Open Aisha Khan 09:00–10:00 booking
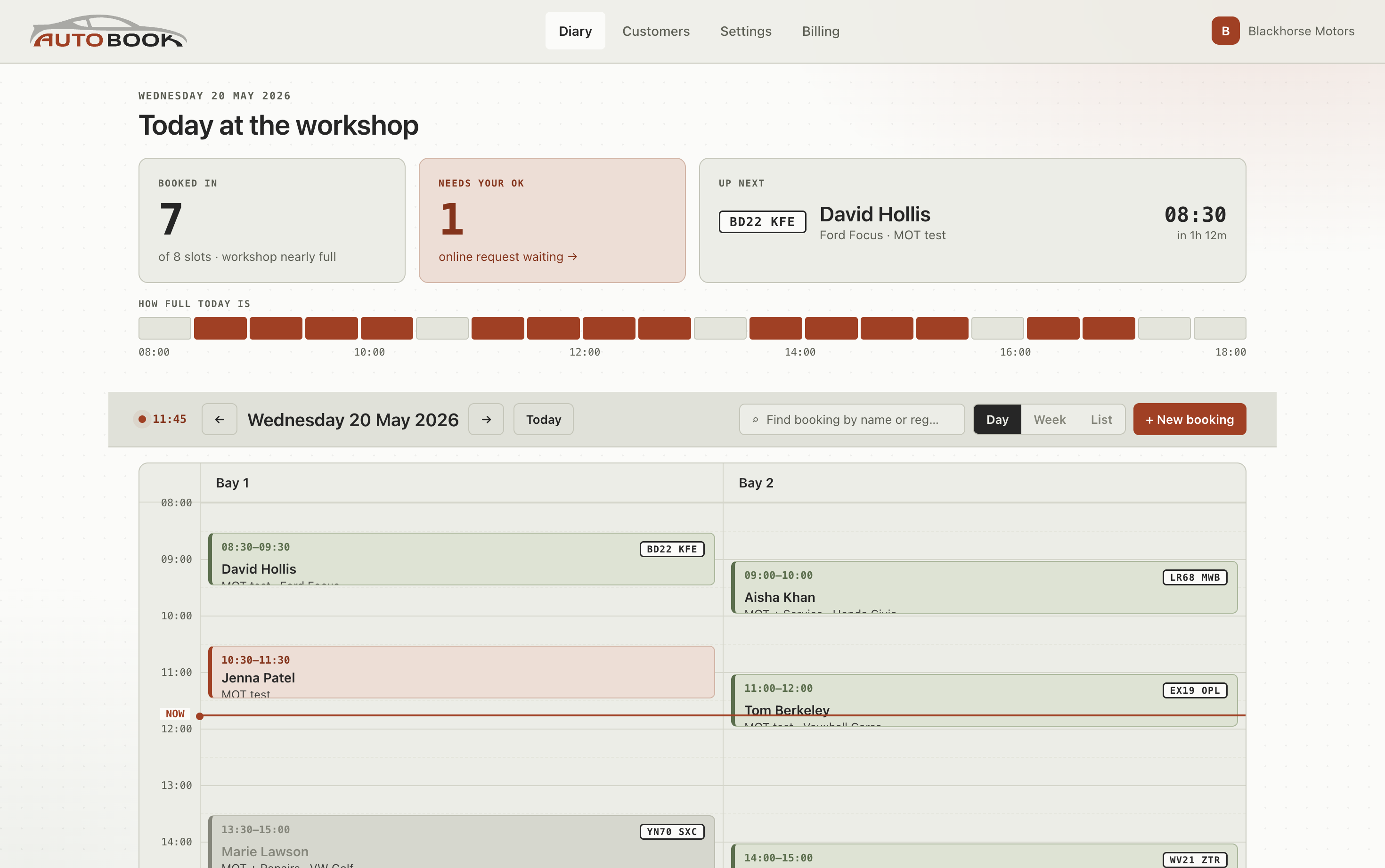Image resolution: width=1385 pixels, height=868 pixels. pos(985,587)
